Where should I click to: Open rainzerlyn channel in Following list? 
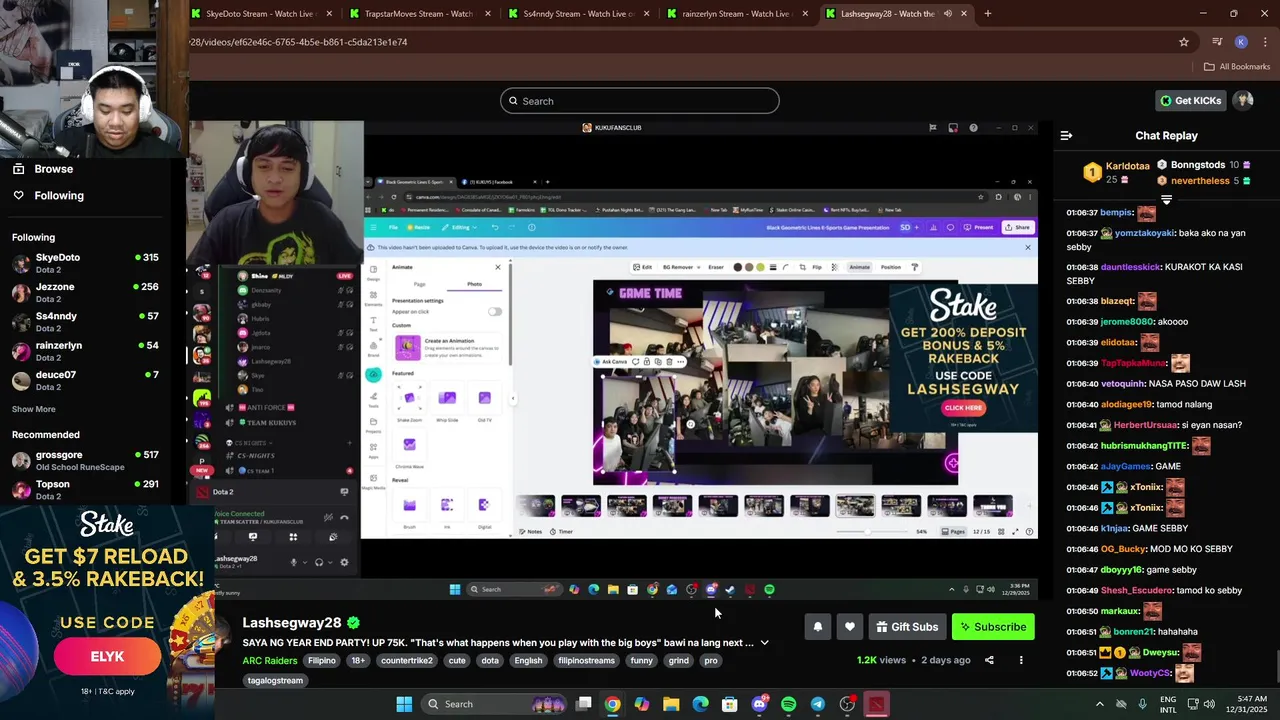coord(86,352)
